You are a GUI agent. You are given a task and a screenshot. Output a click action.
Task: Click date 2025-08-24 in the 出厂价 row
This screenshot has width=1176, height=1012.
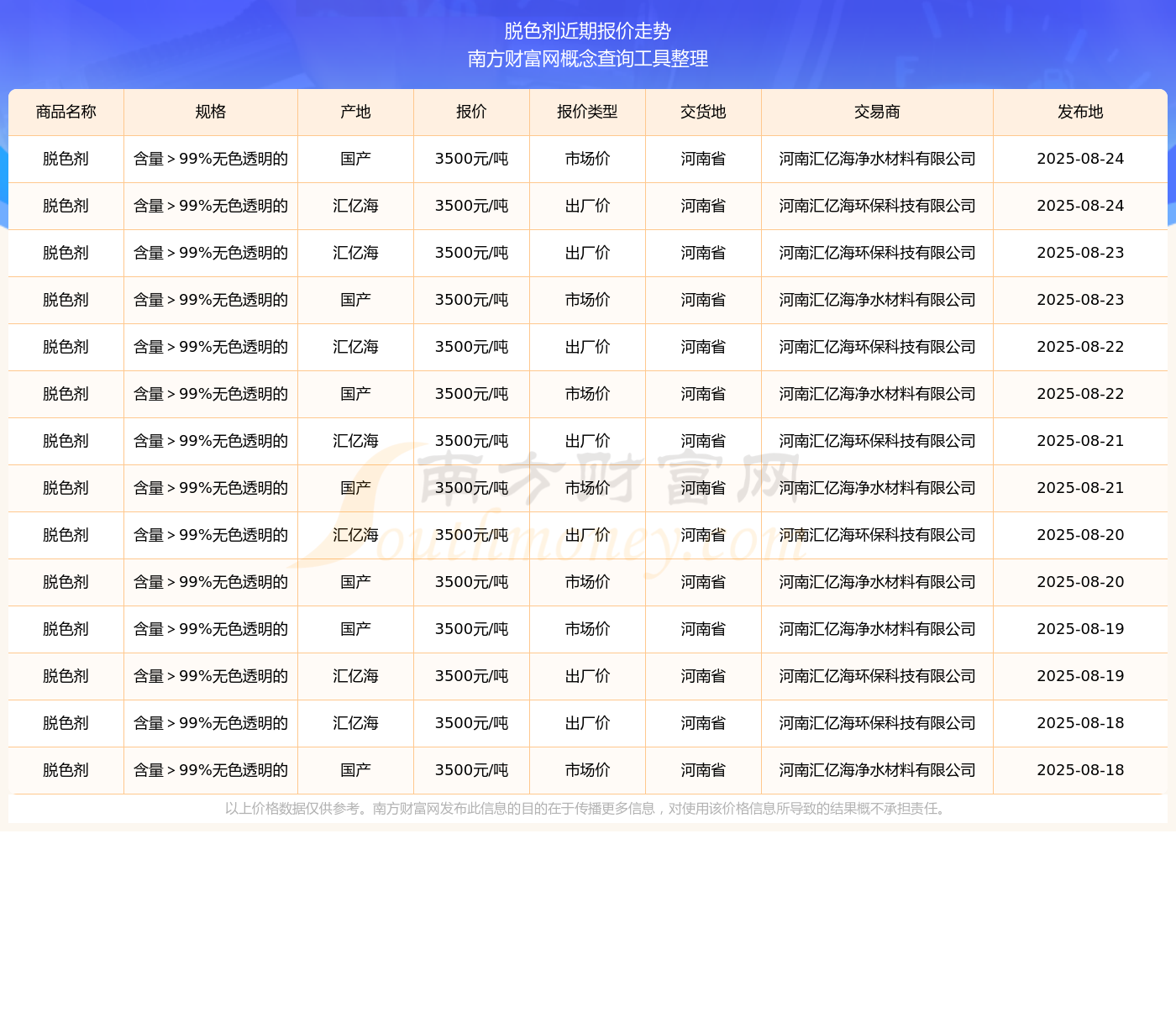click(1080, 206)
